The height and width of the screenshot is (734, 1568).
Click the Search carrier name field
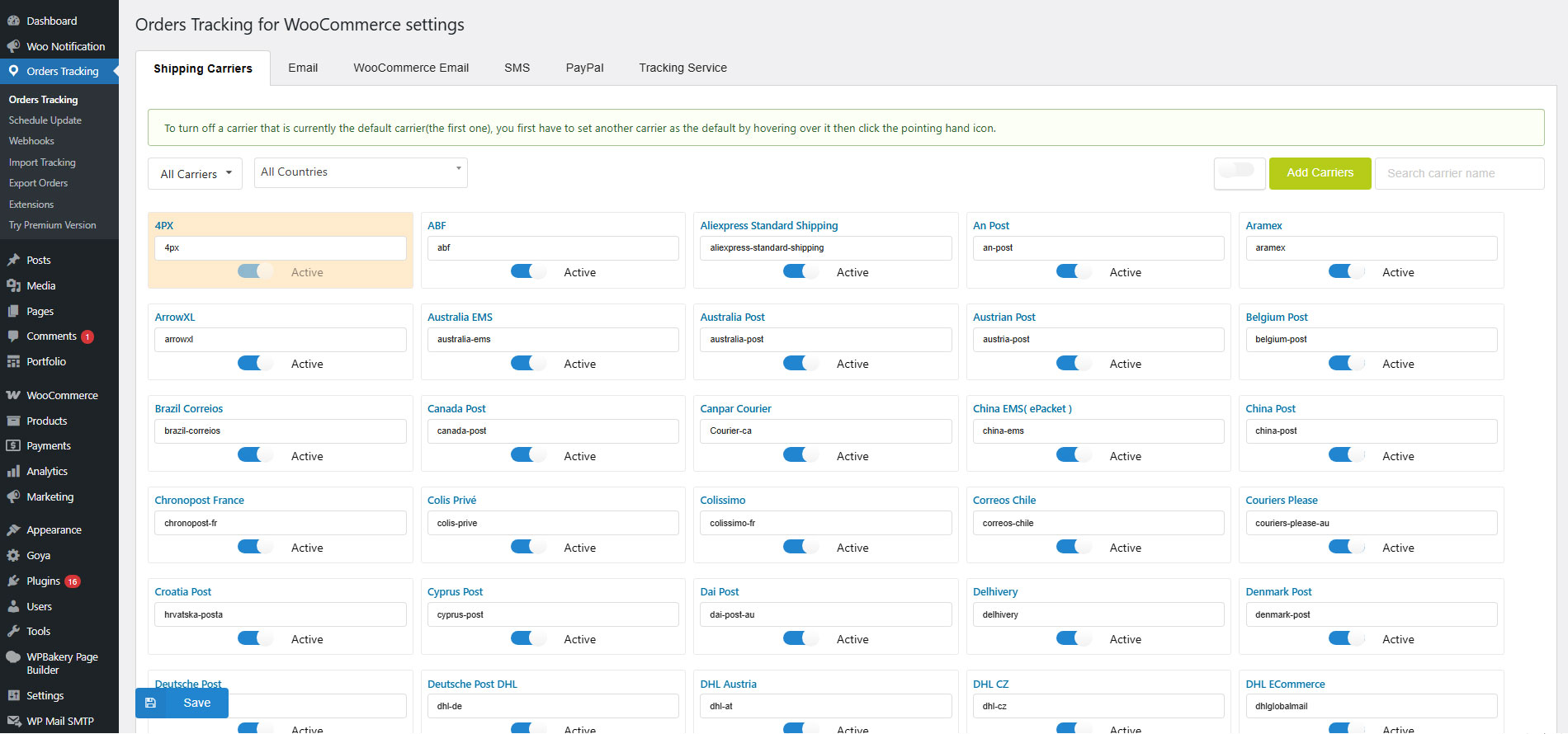coord(1459,173)
